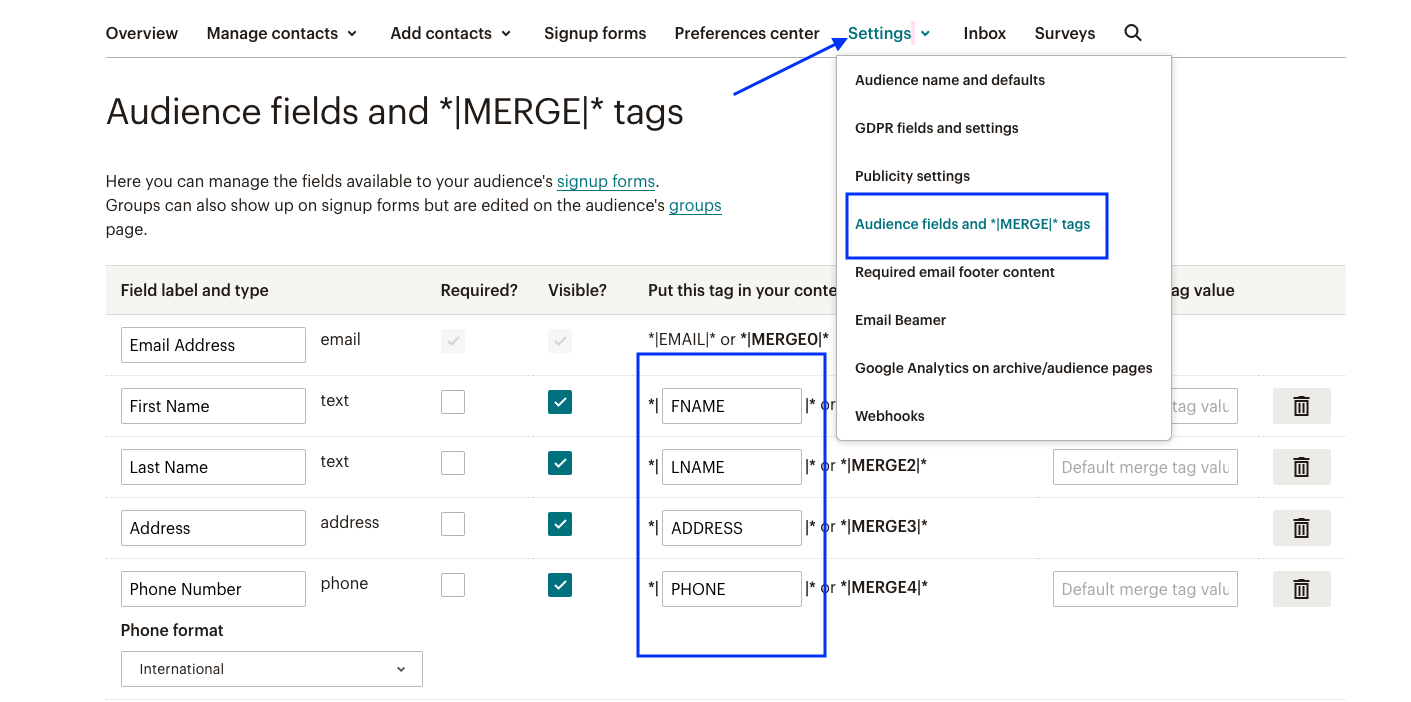1411x702 pixels.
Task: Toggle Required checkbox for Phone Number
Action: 453,585
